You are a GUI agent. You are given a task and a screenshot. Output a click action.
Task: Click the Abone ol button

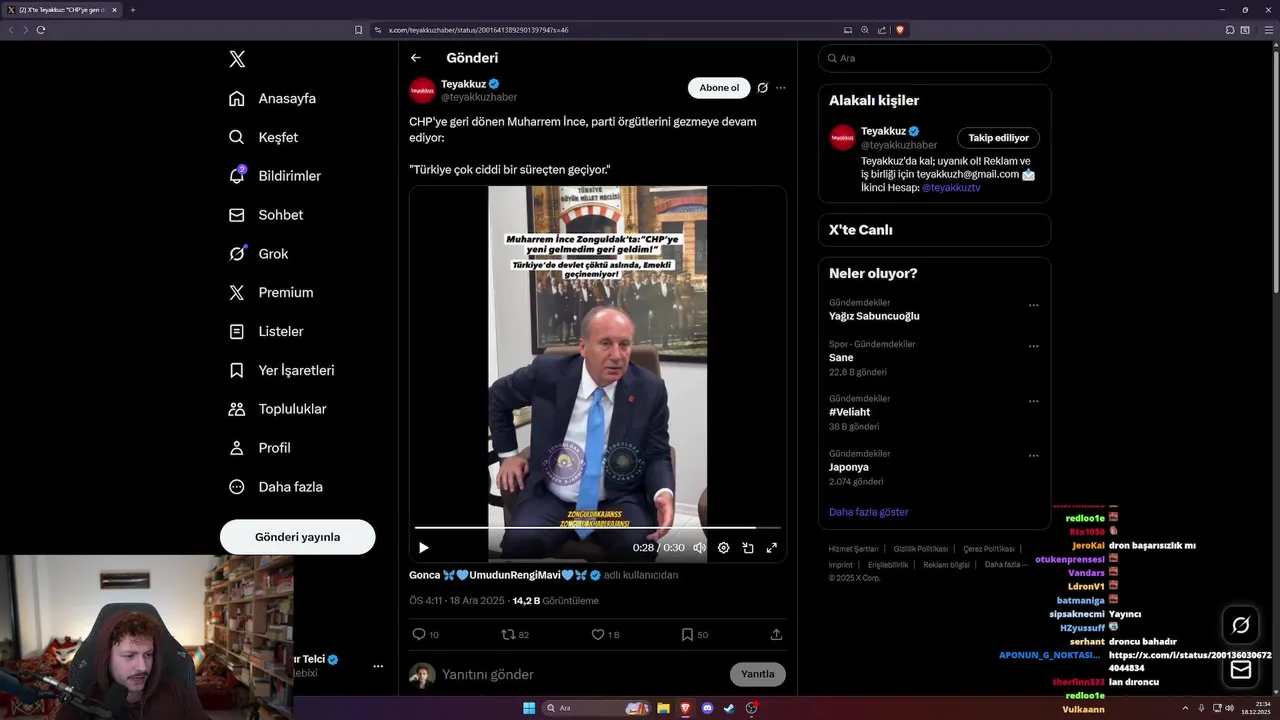(719, 88)
